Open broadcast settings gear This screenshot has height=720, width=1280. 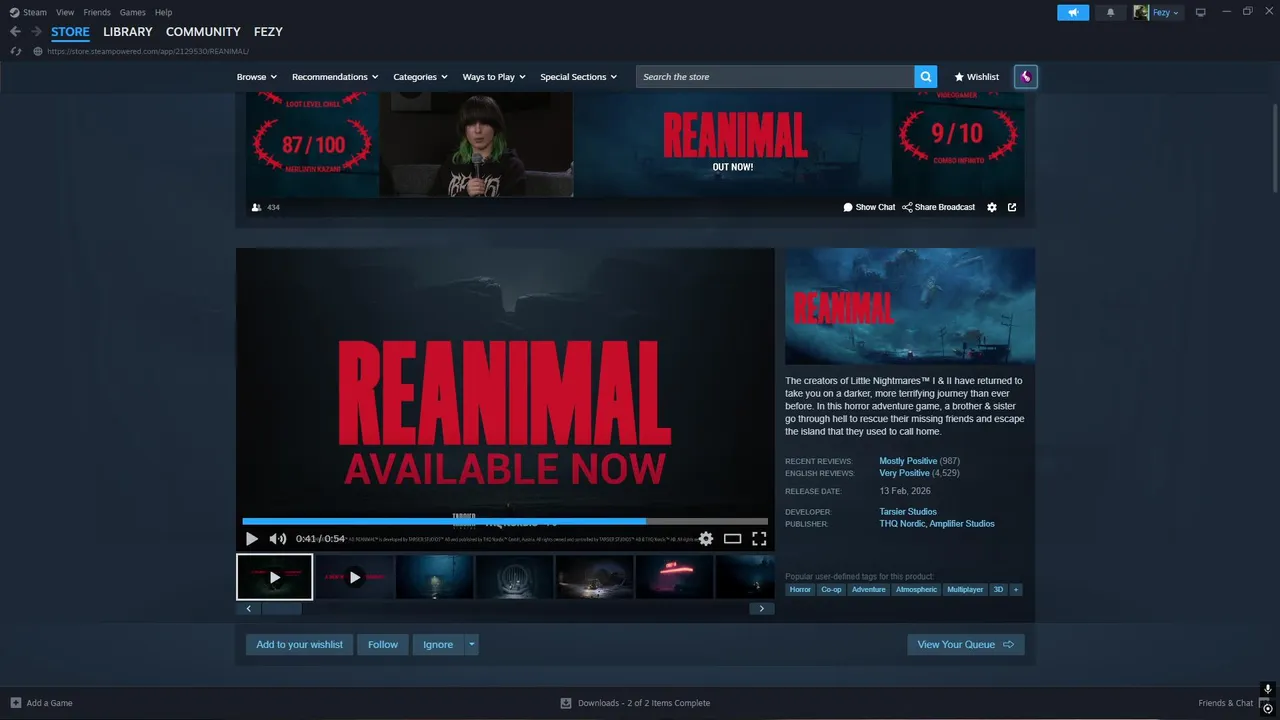[x=992, y=207]
